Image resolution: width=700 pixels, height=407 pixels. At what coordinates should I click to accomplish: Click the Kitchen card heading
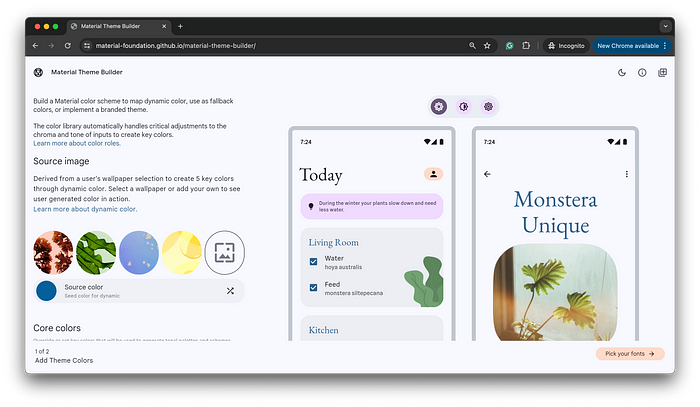323,330
